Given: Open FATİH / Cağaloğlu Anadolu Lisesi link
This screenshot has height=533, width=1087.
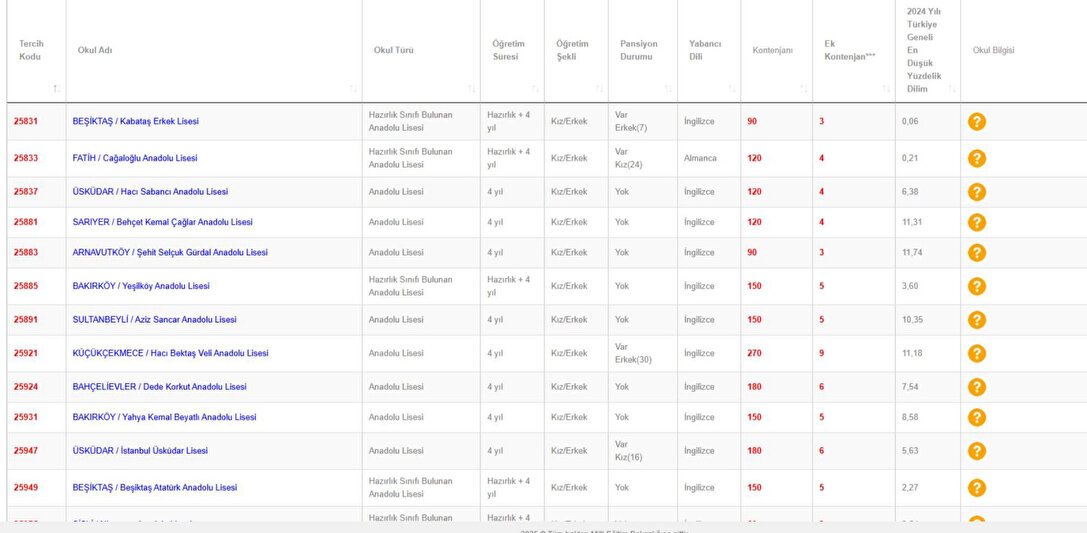Looking at the screenshot, I should [x=134, y=158].
